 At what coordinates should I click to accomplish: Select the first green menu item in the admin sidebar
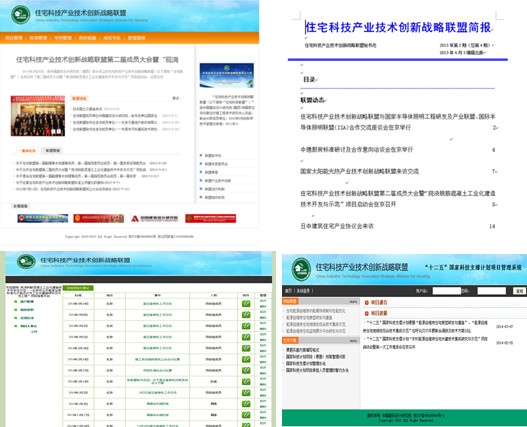tap(27, 302)
